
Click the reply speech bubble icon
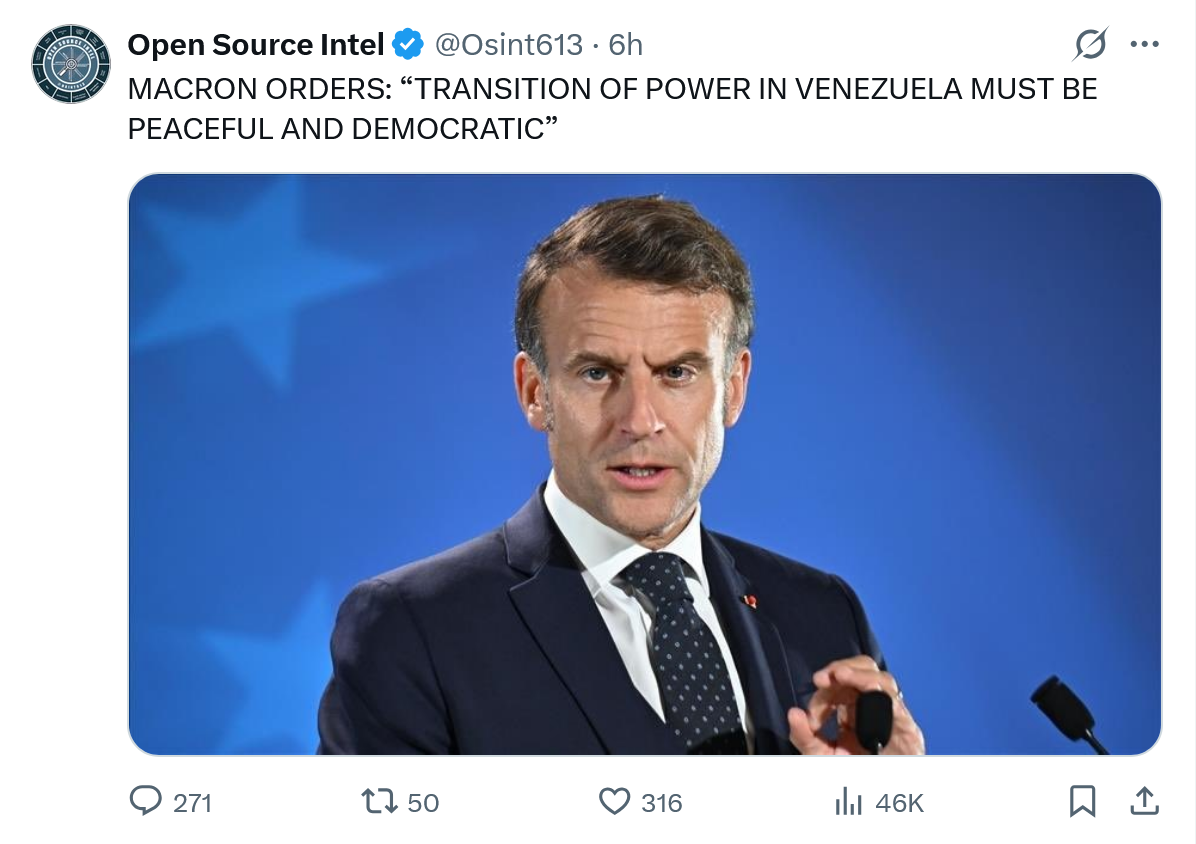coord(147,801)
